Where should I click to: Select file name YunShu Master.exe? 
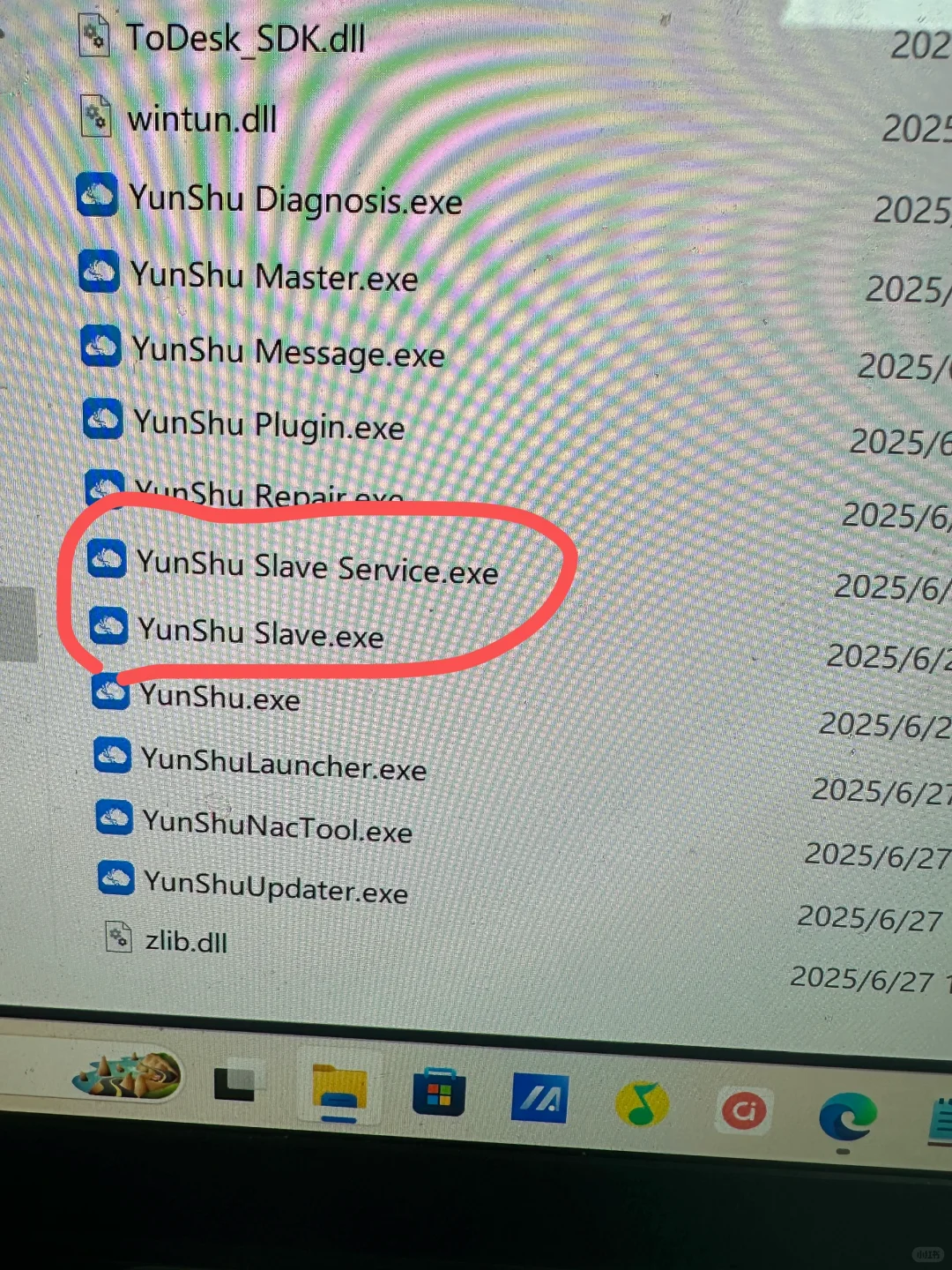[x=275, y=276]
